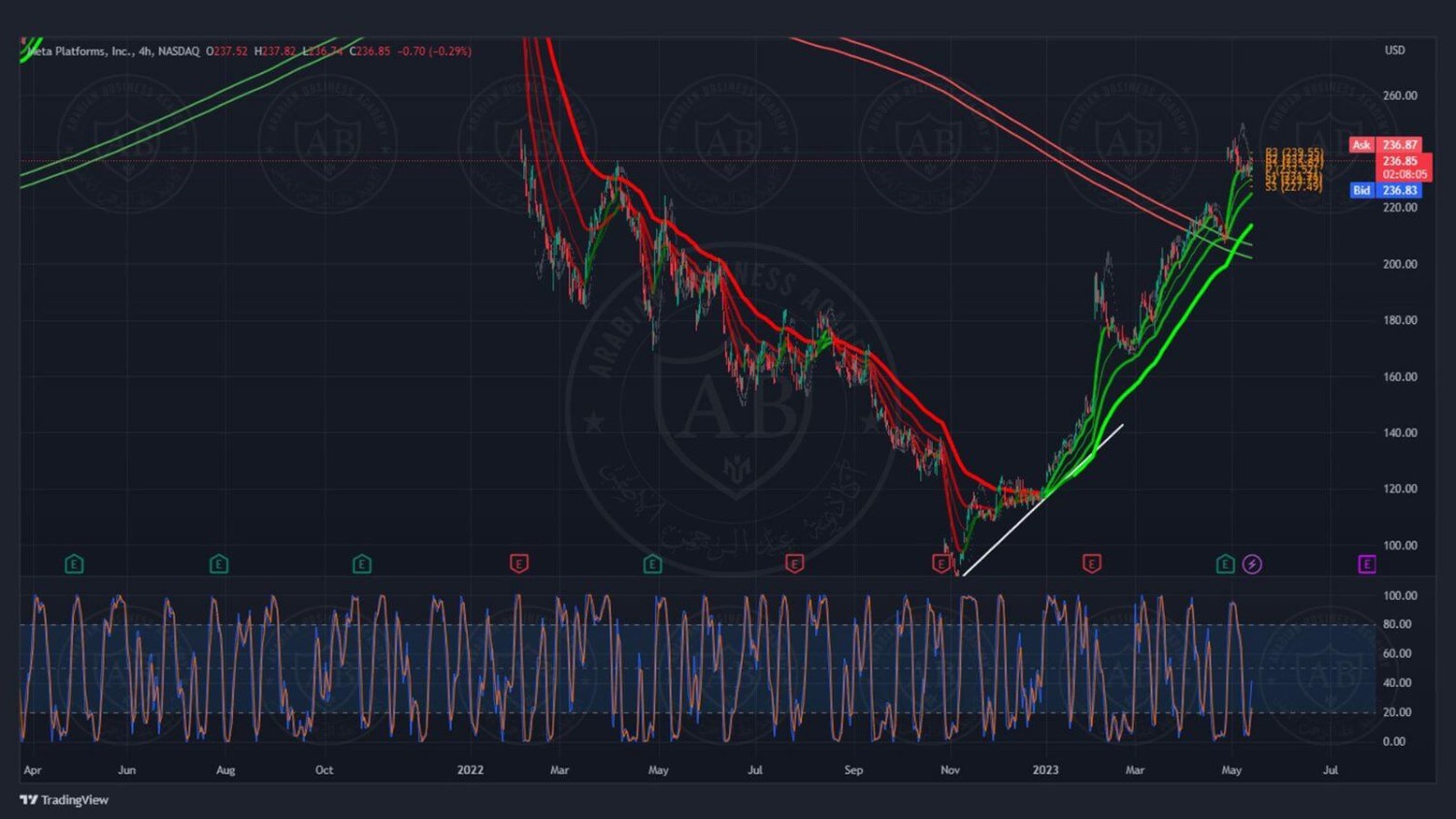Click the green earnings marker below August 2021
1456x819 pixels.
coord(218,564)
